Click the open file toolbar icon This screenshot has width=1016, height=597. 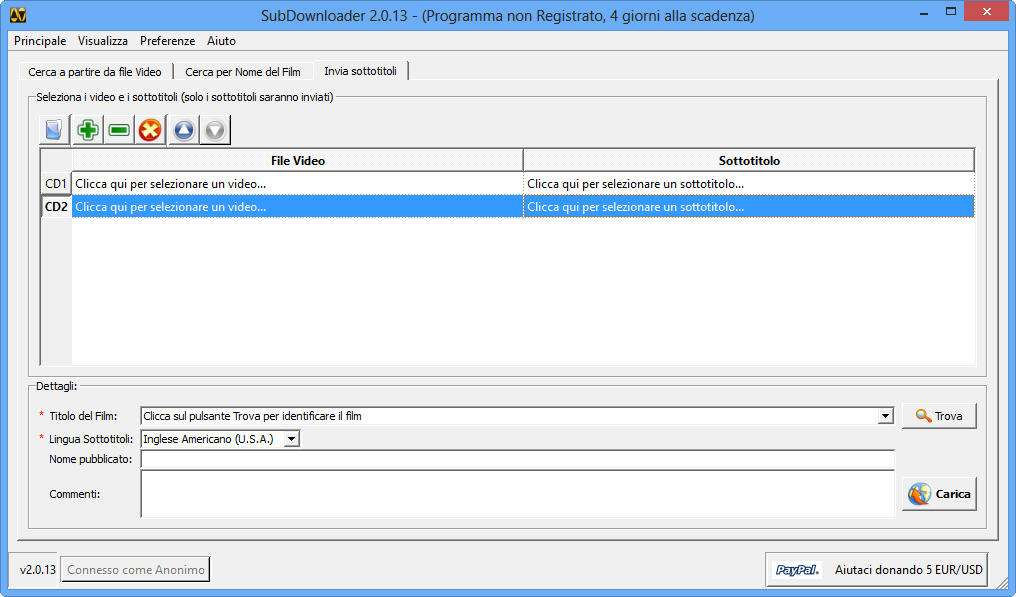[x=54, y=130]
